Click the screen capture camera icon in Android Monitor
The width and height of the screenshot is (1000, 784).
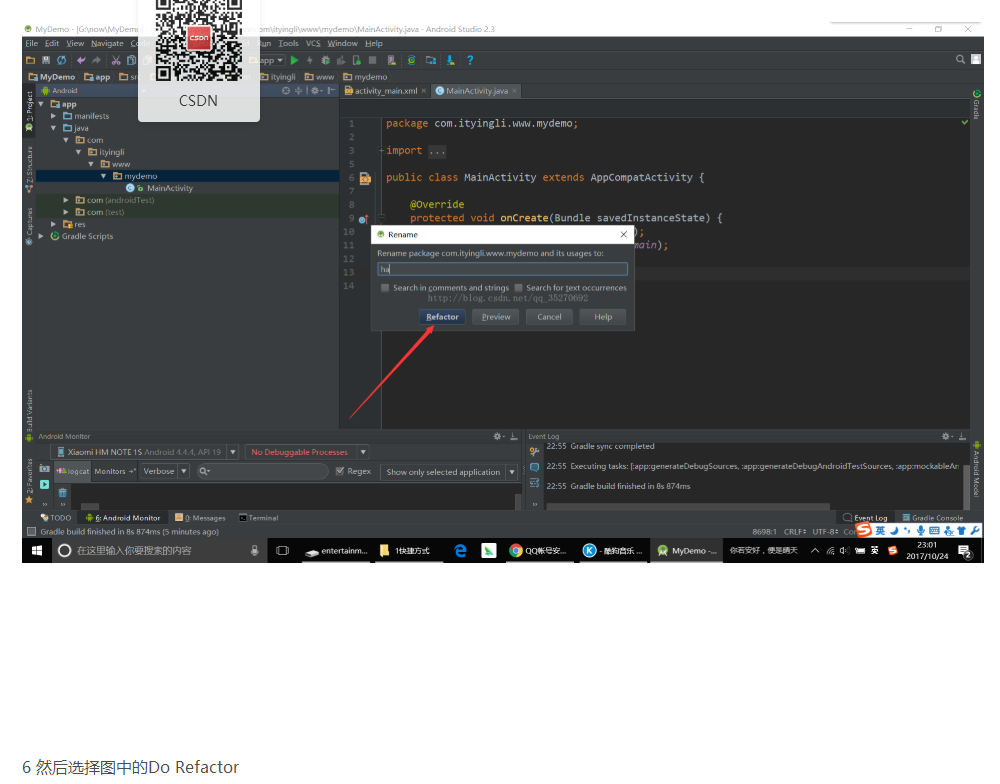(44, 468)
